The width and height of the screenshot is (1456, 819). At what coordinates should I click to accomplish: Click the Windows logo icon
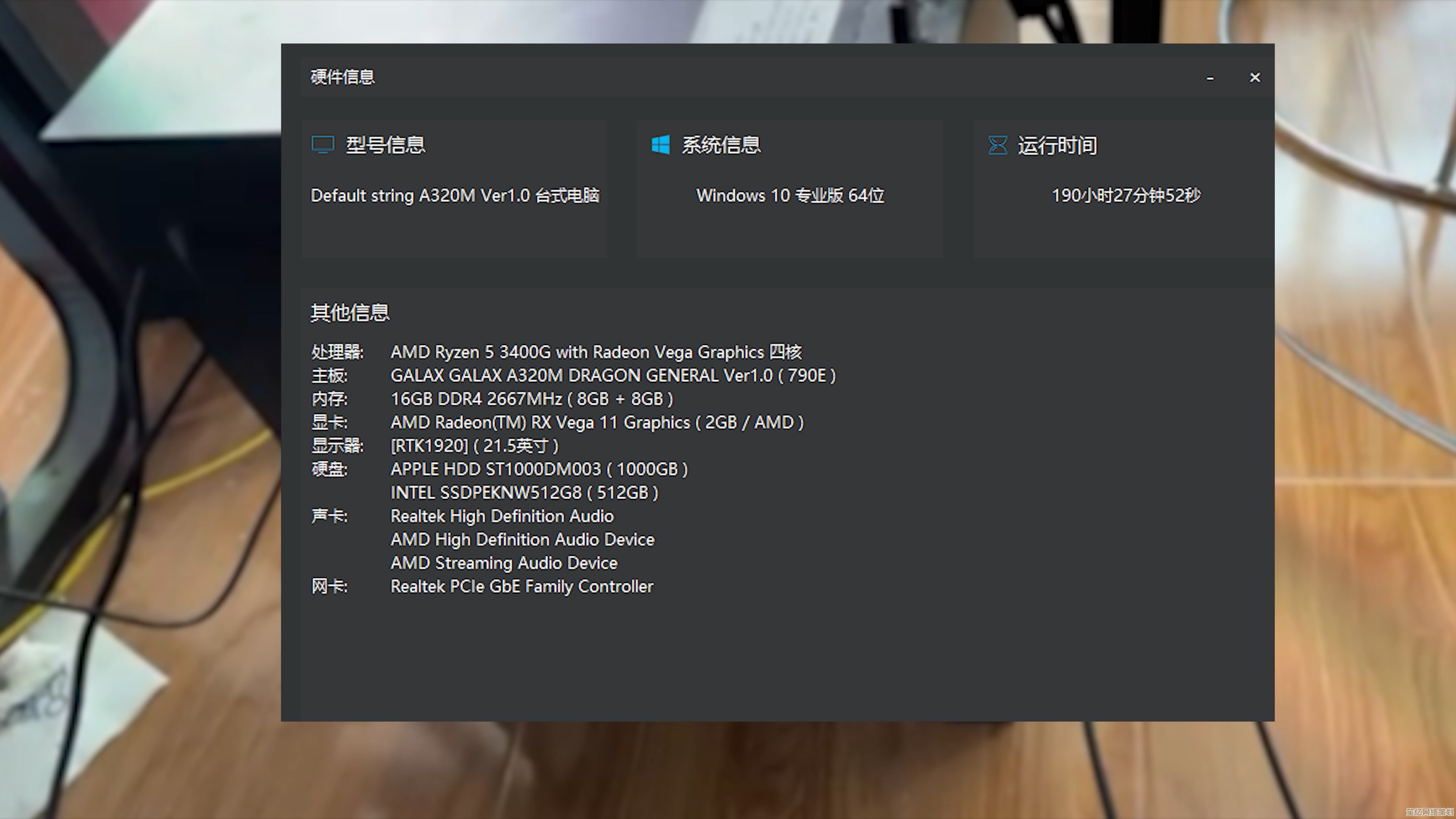click(x=660, y=145)
